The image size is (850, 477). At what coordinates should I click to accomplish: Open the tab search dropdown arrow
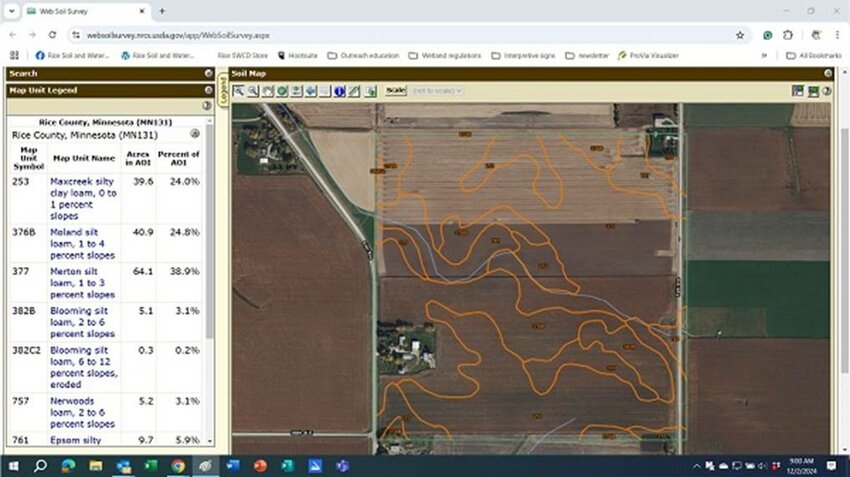coord(11,11)
